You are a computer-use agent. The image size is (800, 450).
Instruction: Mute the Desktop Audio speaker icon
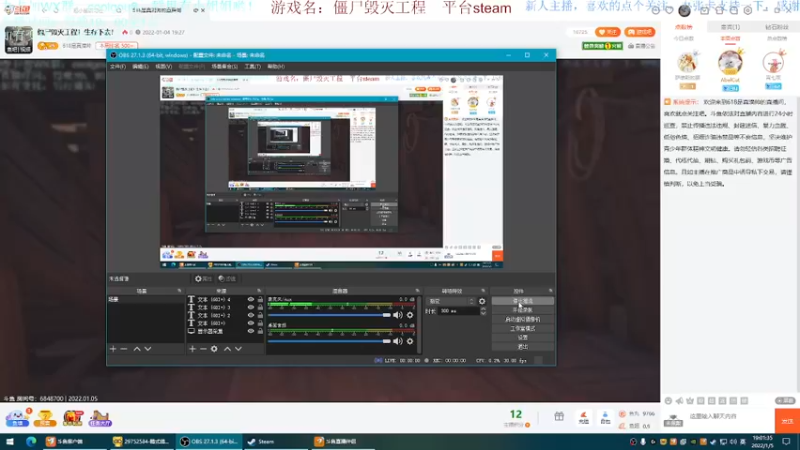397,341
